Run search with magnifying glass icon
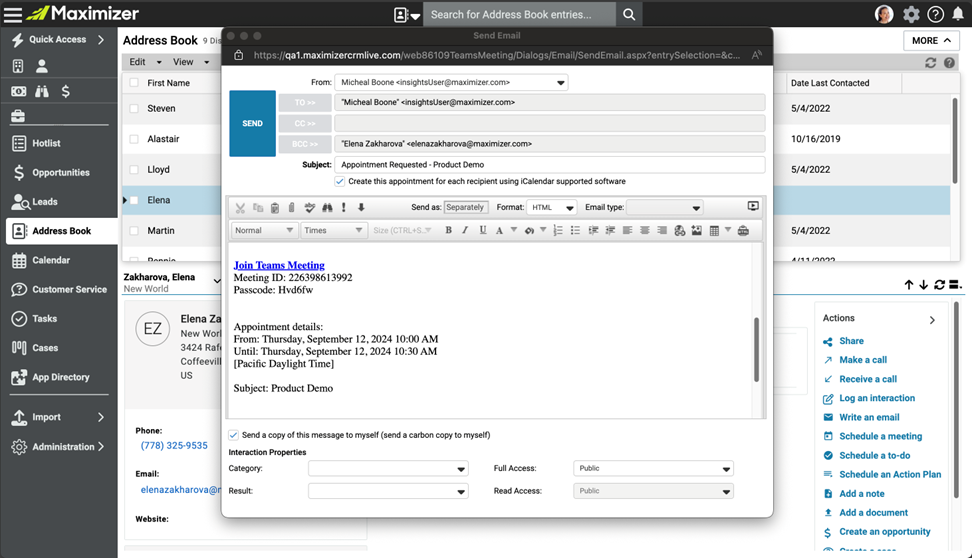Viewport: 972px width, 558px height. click(x=629, y=14)
